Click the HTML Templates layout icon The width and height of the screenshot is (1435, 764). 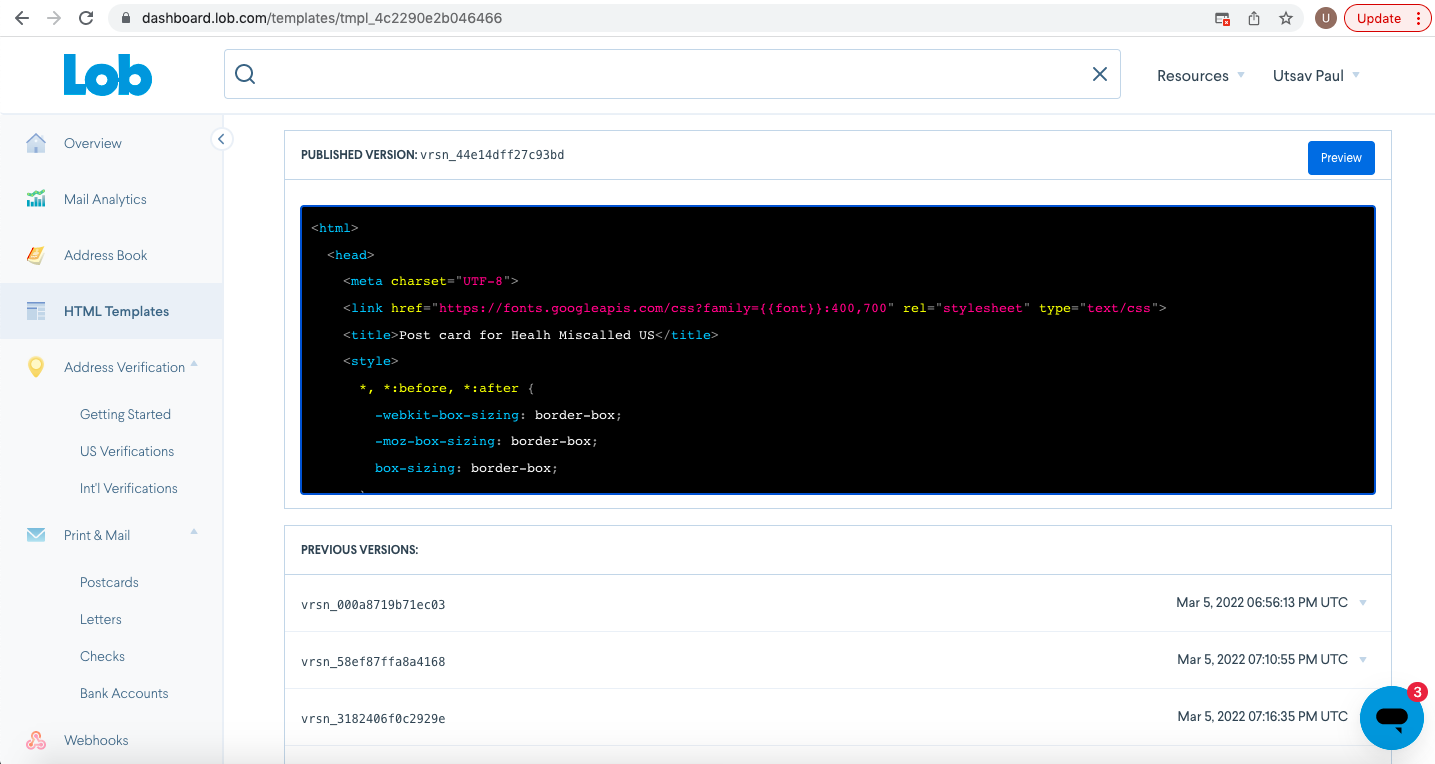pos(36,311)
